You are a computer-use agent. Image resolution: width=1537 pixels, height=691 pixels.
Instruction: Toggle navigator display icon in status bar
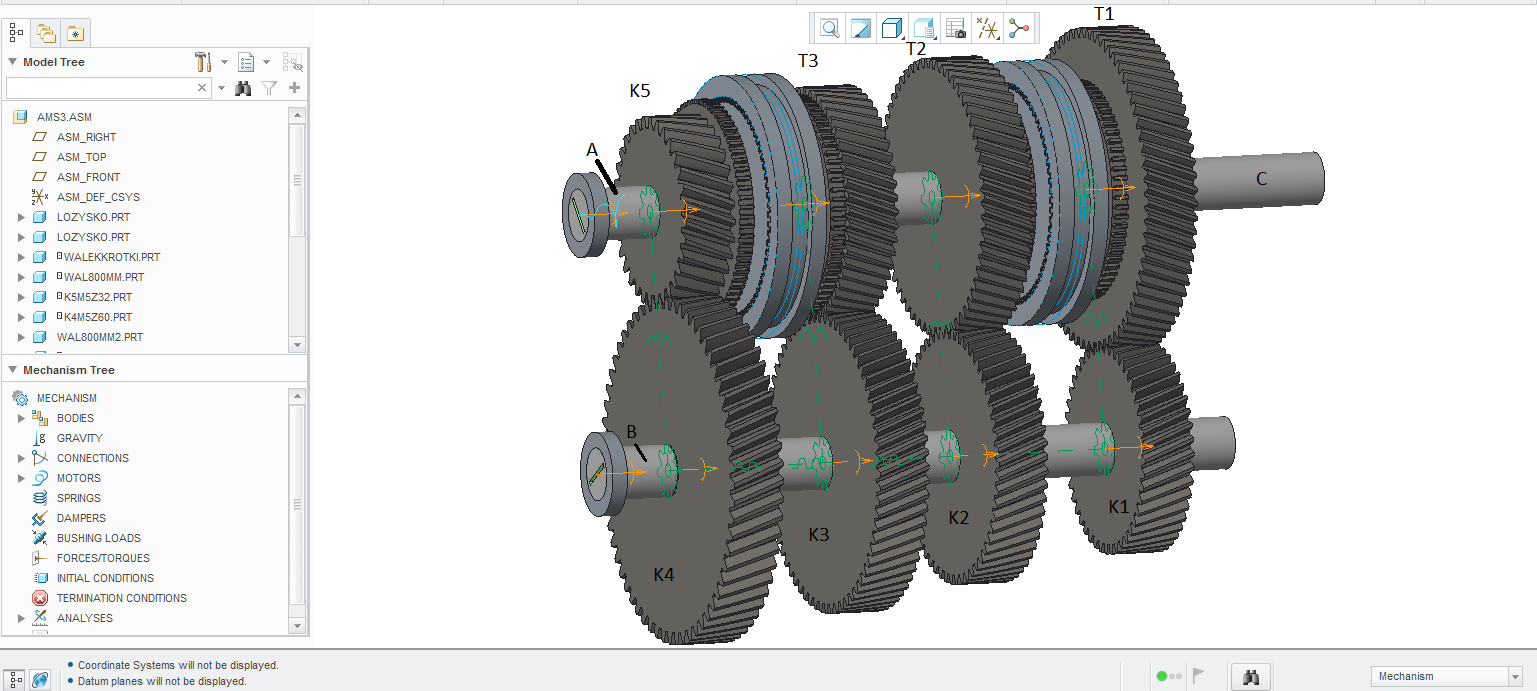(x=16, y=679)
